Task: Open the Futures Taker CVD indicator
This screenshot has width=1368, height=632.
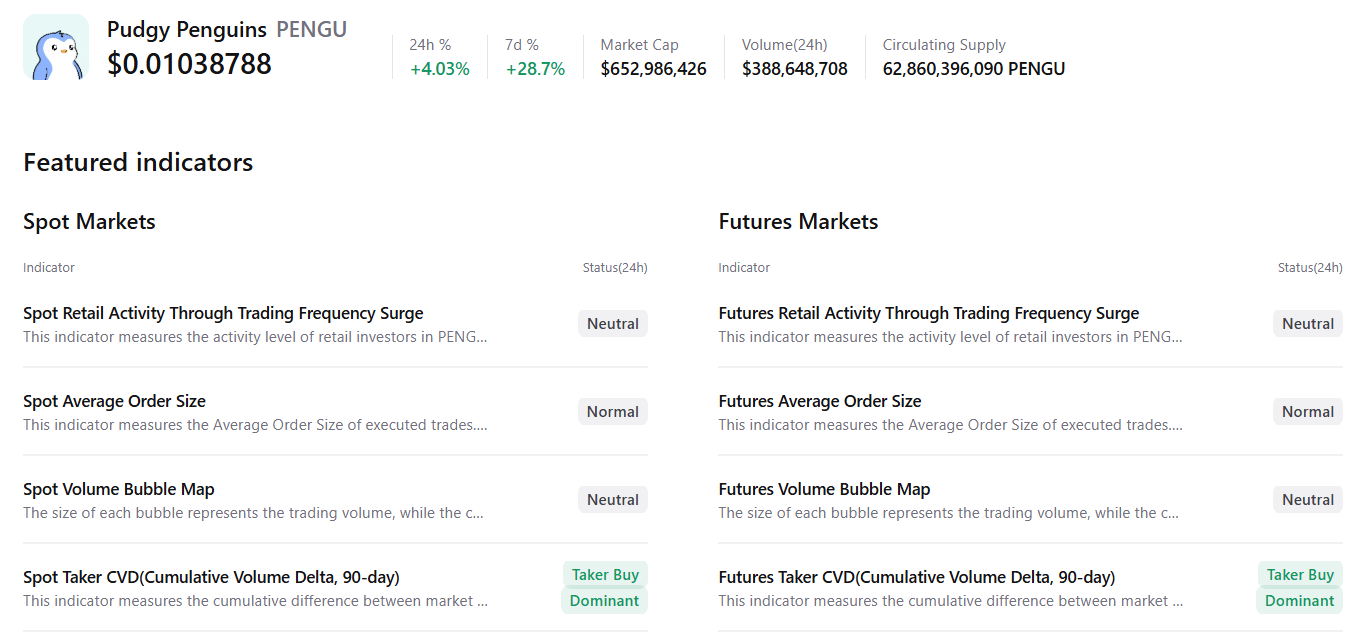Action: coord(916,577)
